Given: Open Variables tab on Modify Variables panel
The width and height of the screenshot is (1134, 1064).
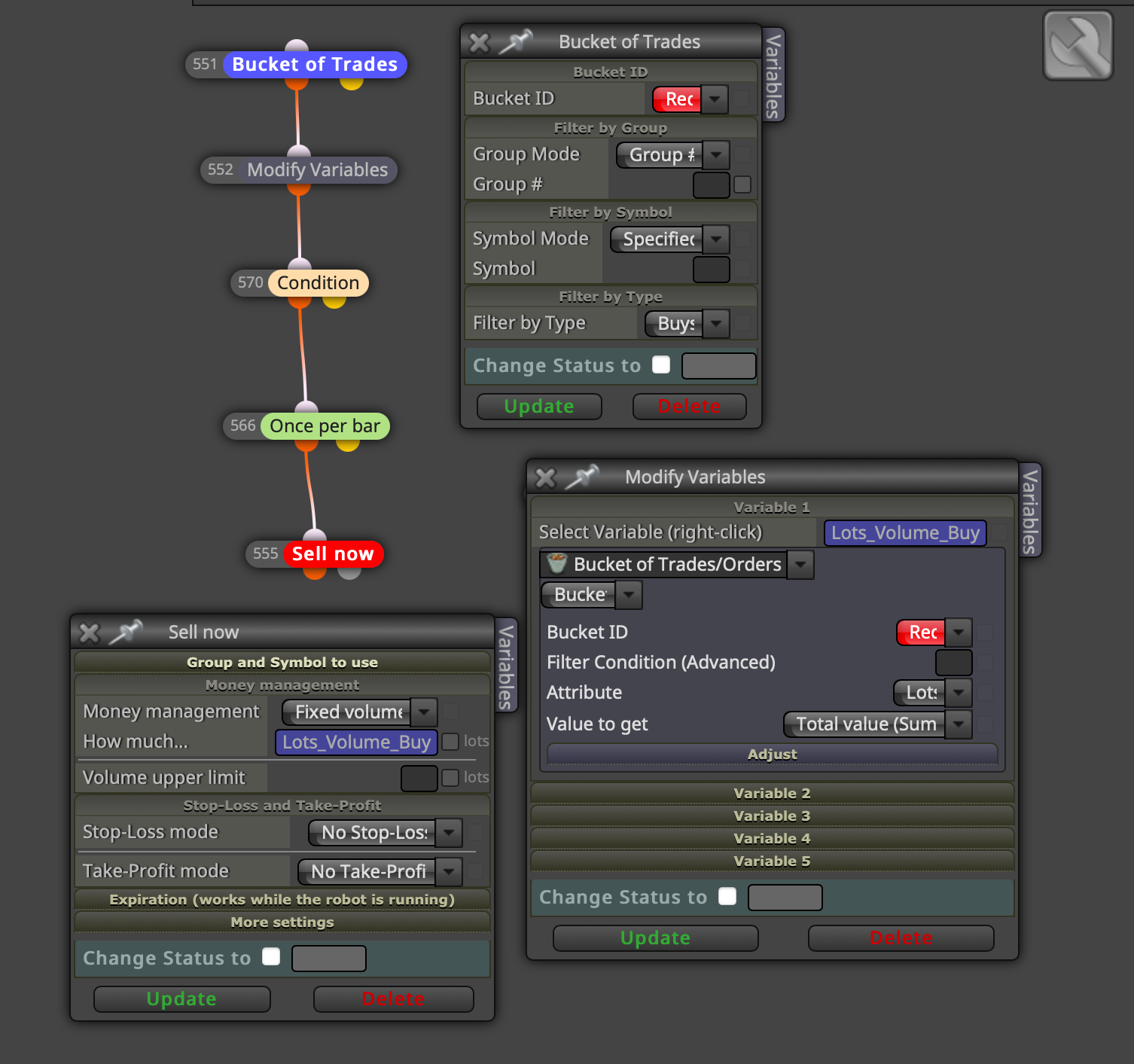Looking at the screenshot, I should tap(1030, 510).
